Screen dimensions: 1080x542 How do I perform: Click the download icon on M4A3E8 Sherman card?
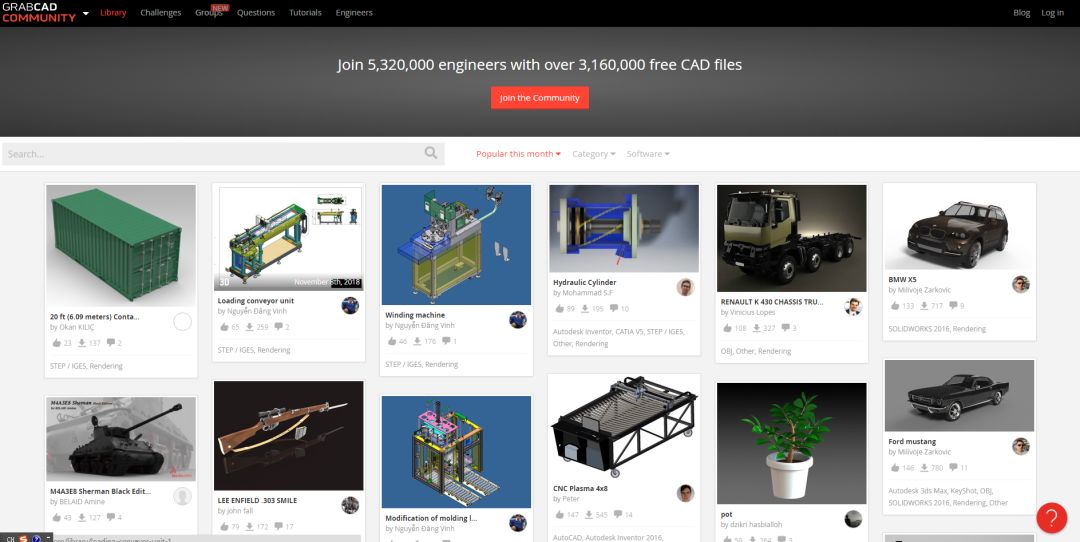click(81, 517)
